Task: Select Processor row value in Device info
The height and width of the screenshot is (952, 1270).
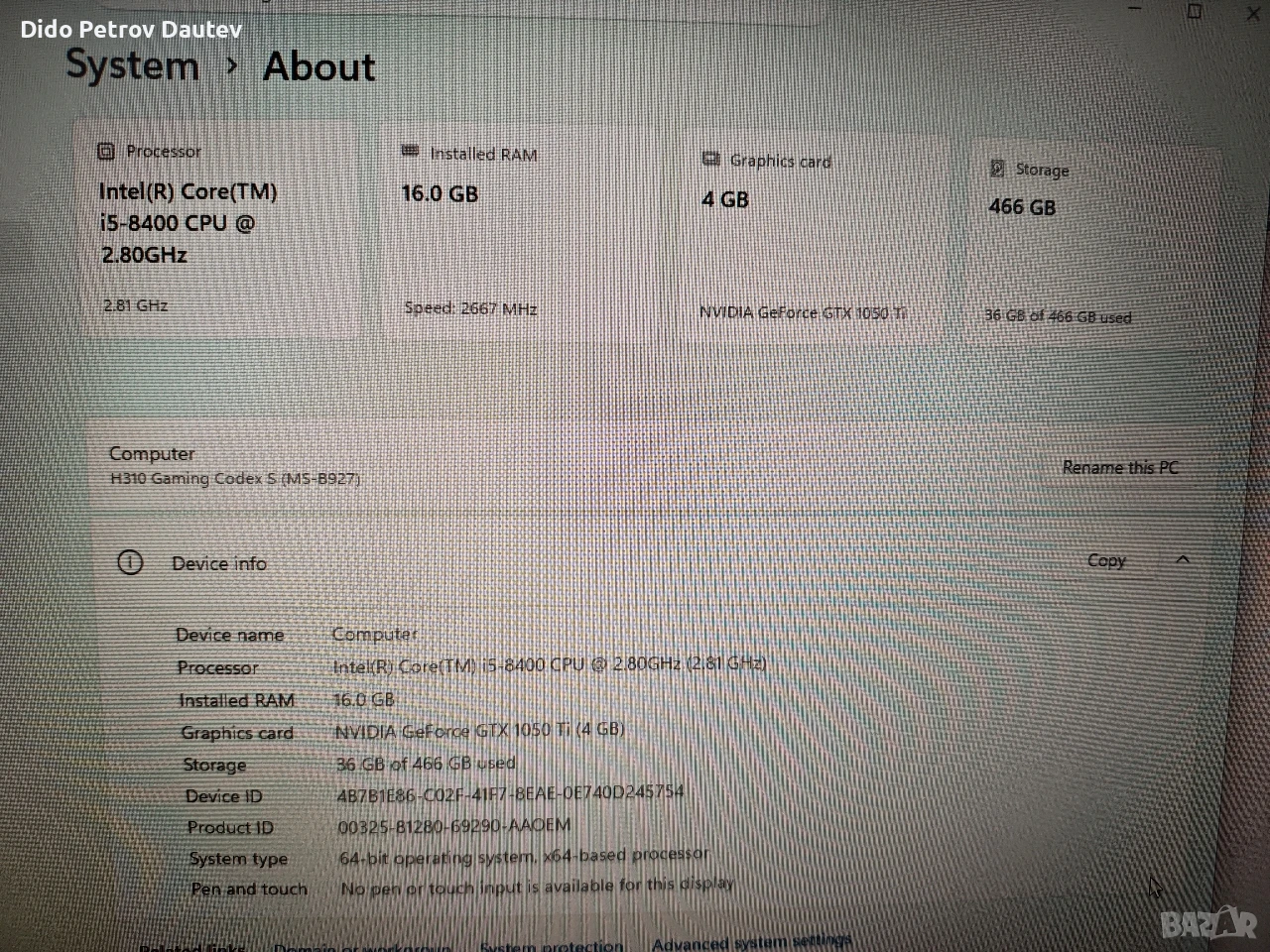Action: tap(550, 664)
